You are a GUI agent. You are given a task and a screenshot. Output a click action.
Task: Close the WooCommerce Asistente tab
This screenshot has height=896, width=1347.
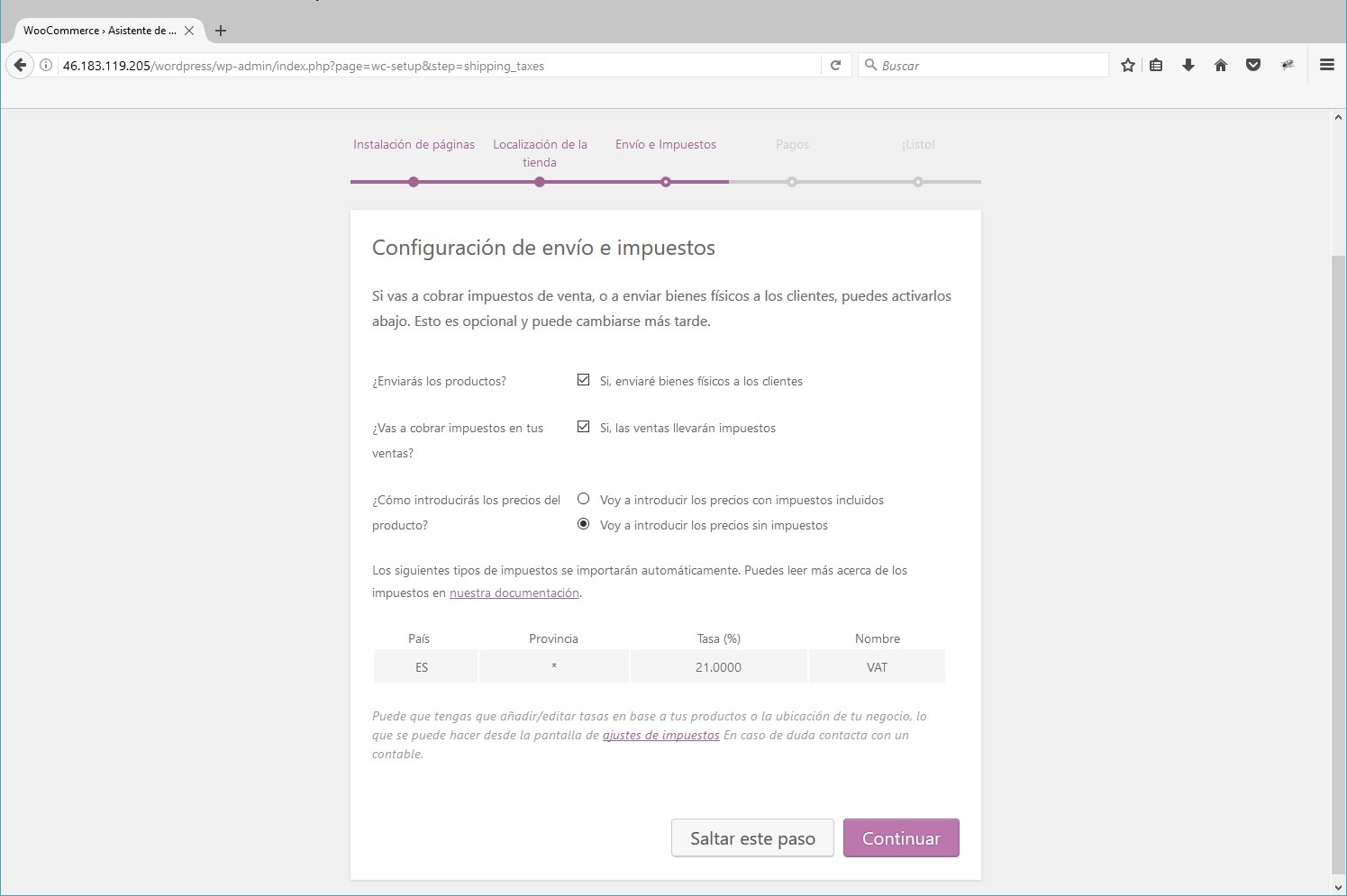pyautogui.click(x=189, y=31)
